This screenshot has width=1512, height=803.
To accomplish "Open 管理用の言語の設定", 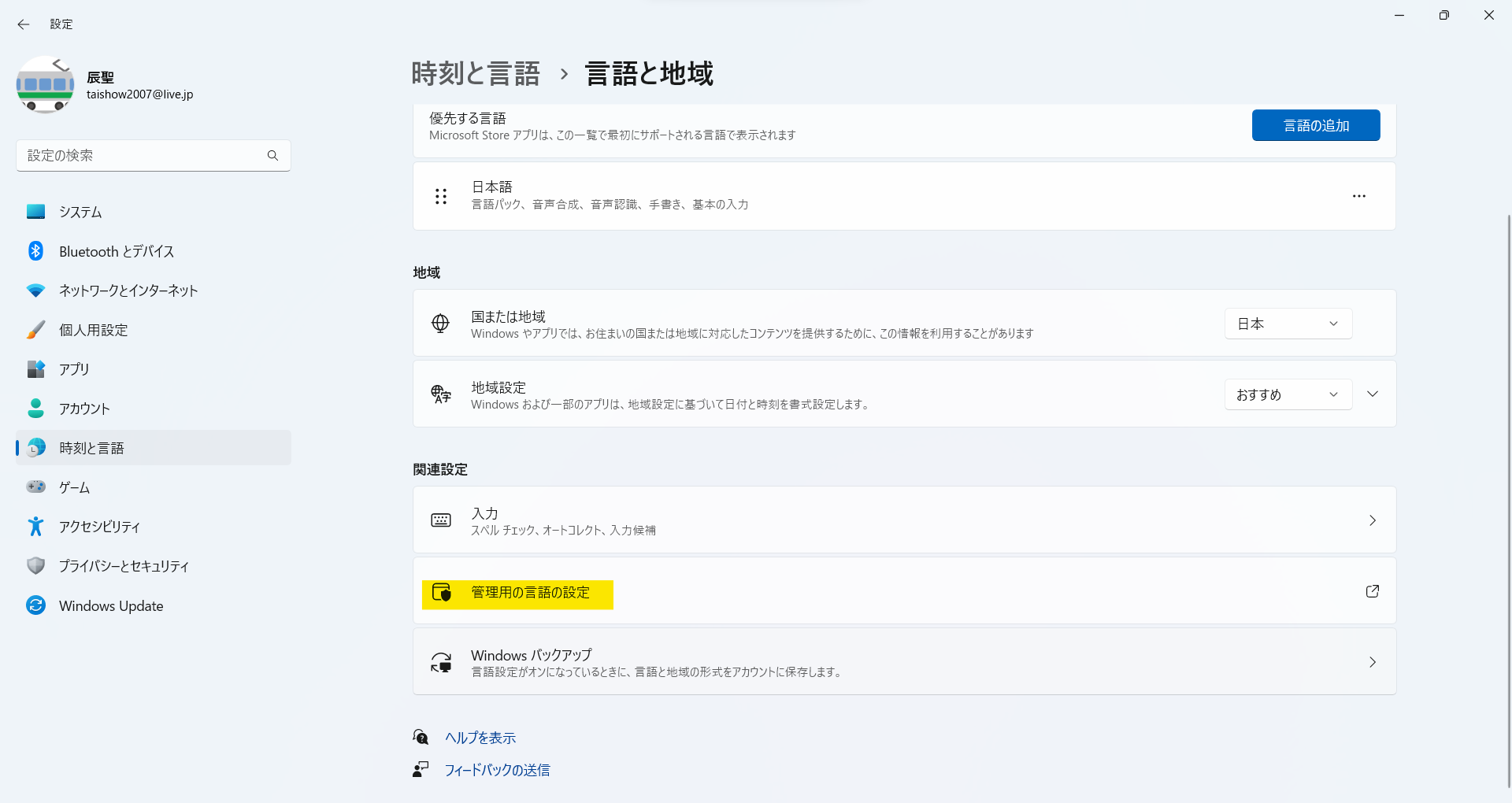I will pos(904,590).
